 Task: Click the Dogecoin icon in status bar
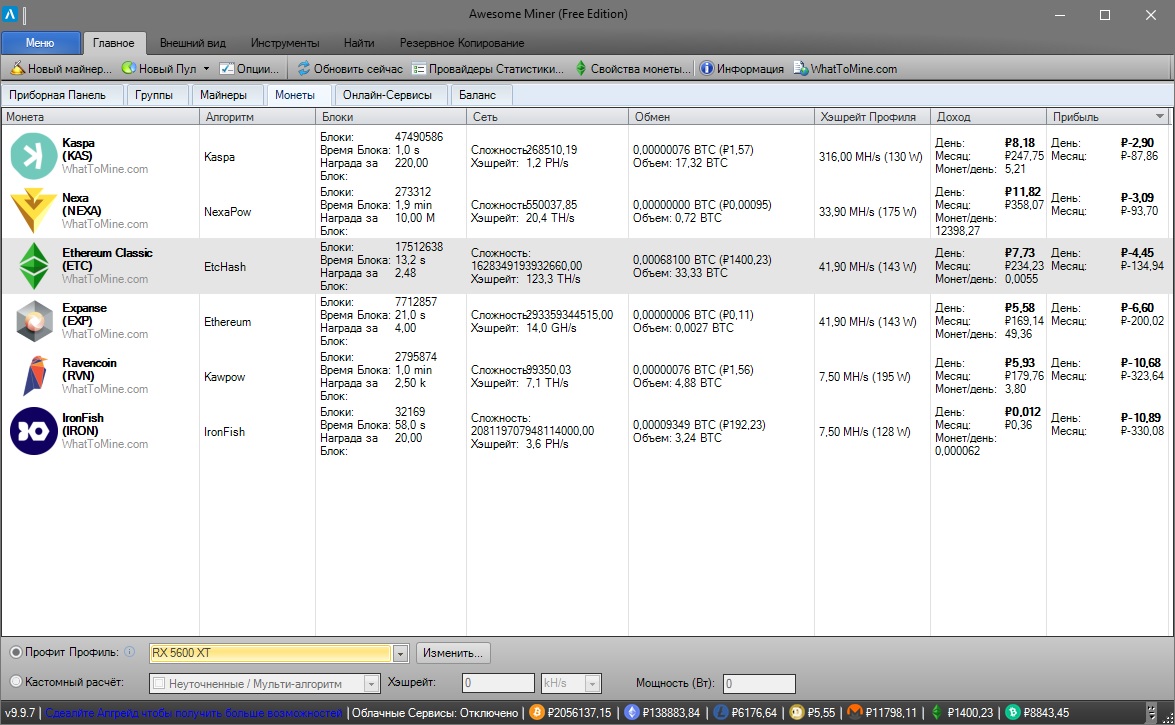pyautogui.click(x=797, y=712)
